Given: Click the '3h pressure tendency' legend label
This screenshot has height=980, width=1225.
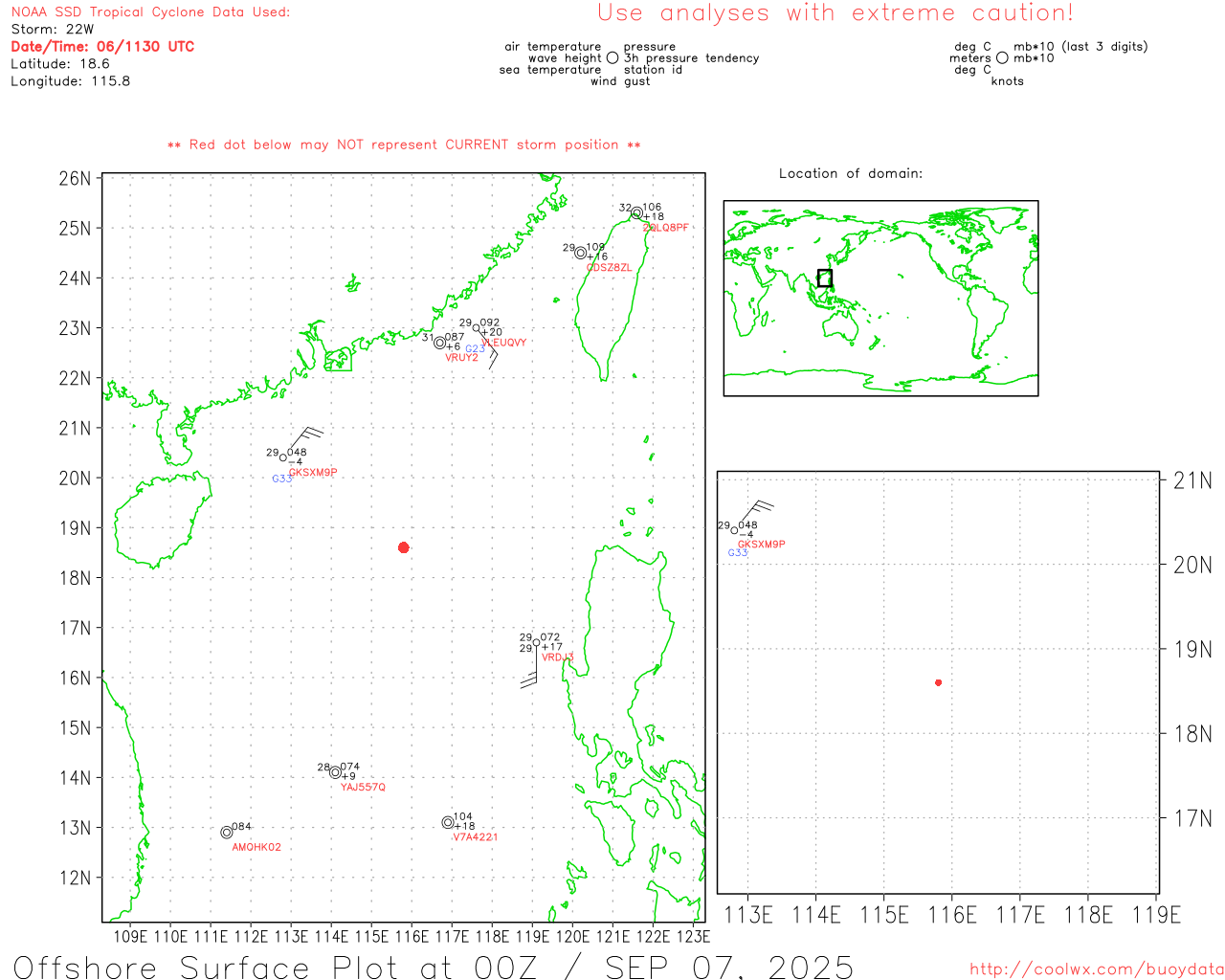Looking at the screenshot, I should 691,57.
